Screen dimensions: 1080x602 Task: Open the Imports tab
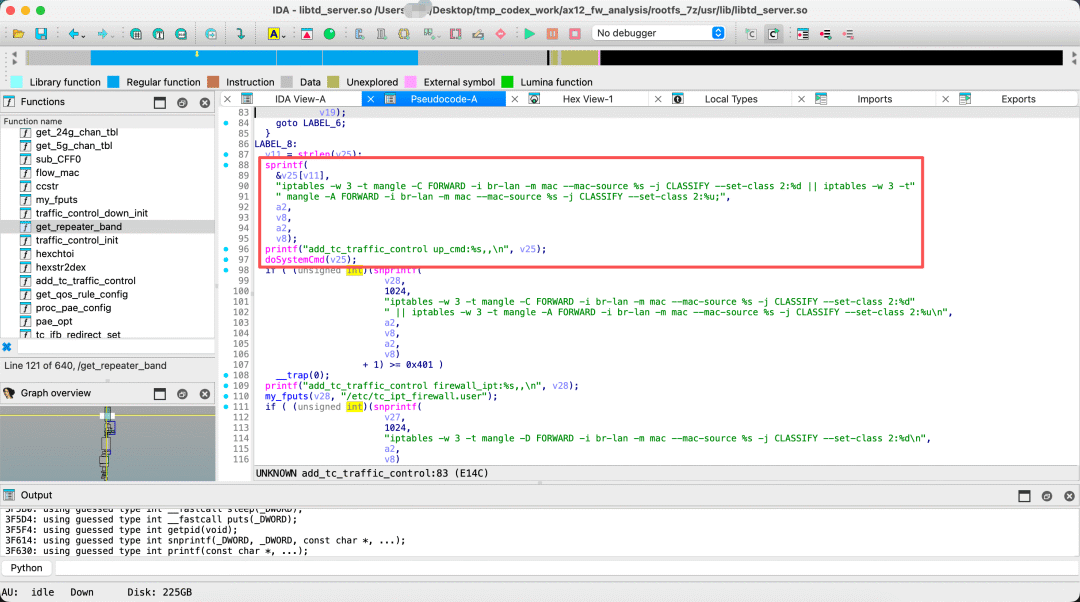(x=874, y=99)
